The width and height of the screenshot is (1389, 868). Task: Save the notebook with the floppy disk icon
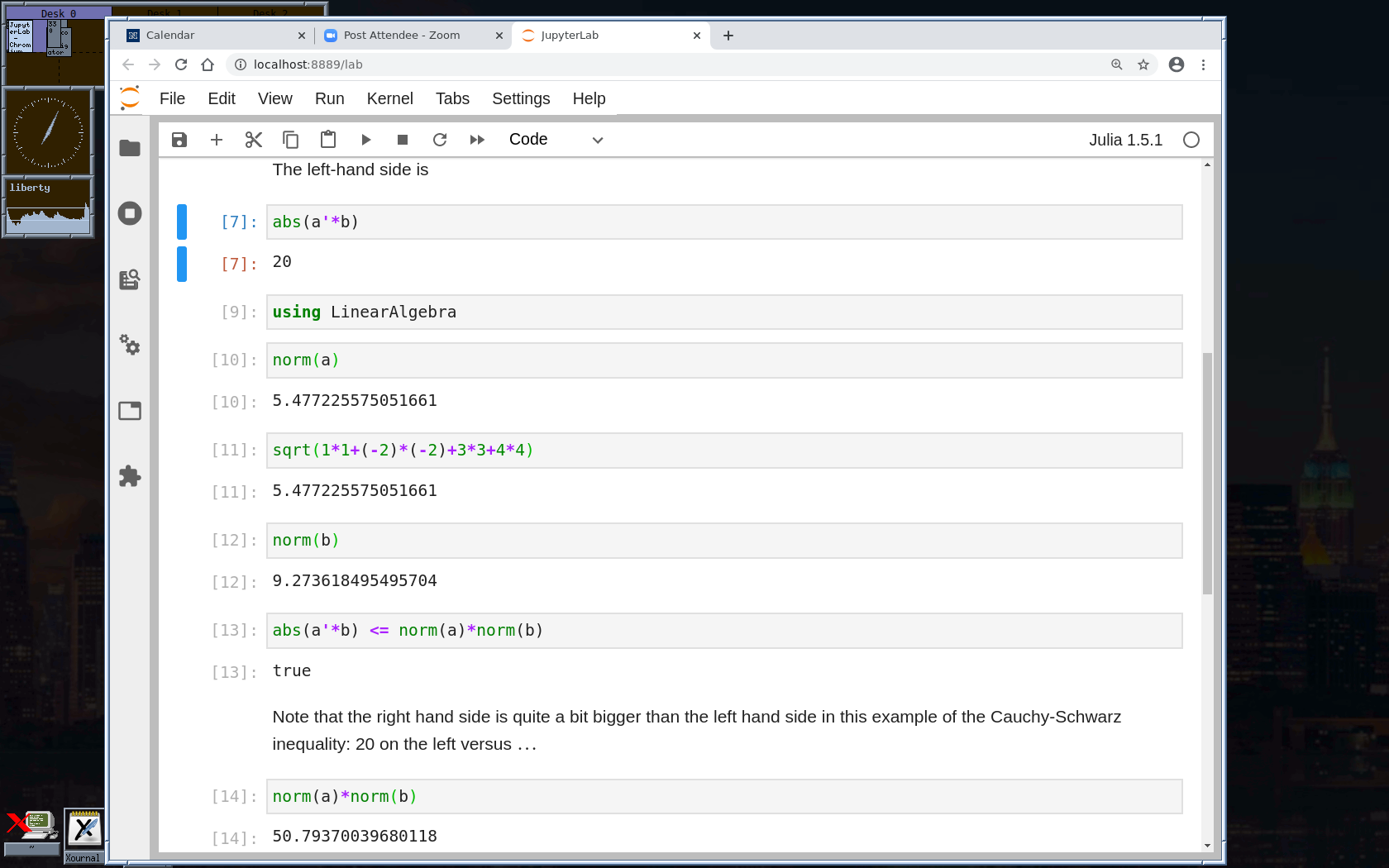pyautogui.click(x=179, y=140)
